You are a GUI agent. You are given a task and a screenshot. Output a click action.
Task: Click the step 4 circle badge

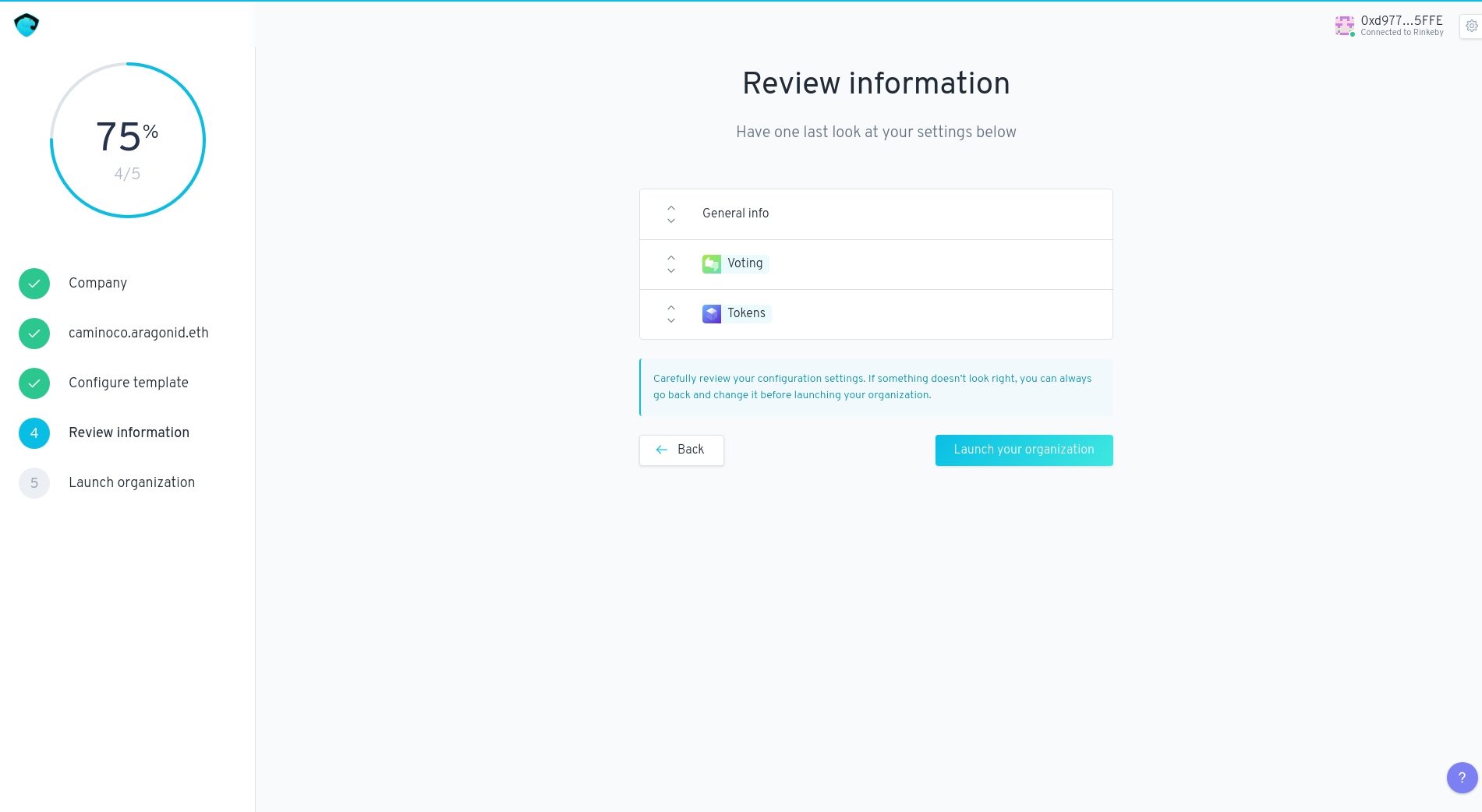click(34, 433)
